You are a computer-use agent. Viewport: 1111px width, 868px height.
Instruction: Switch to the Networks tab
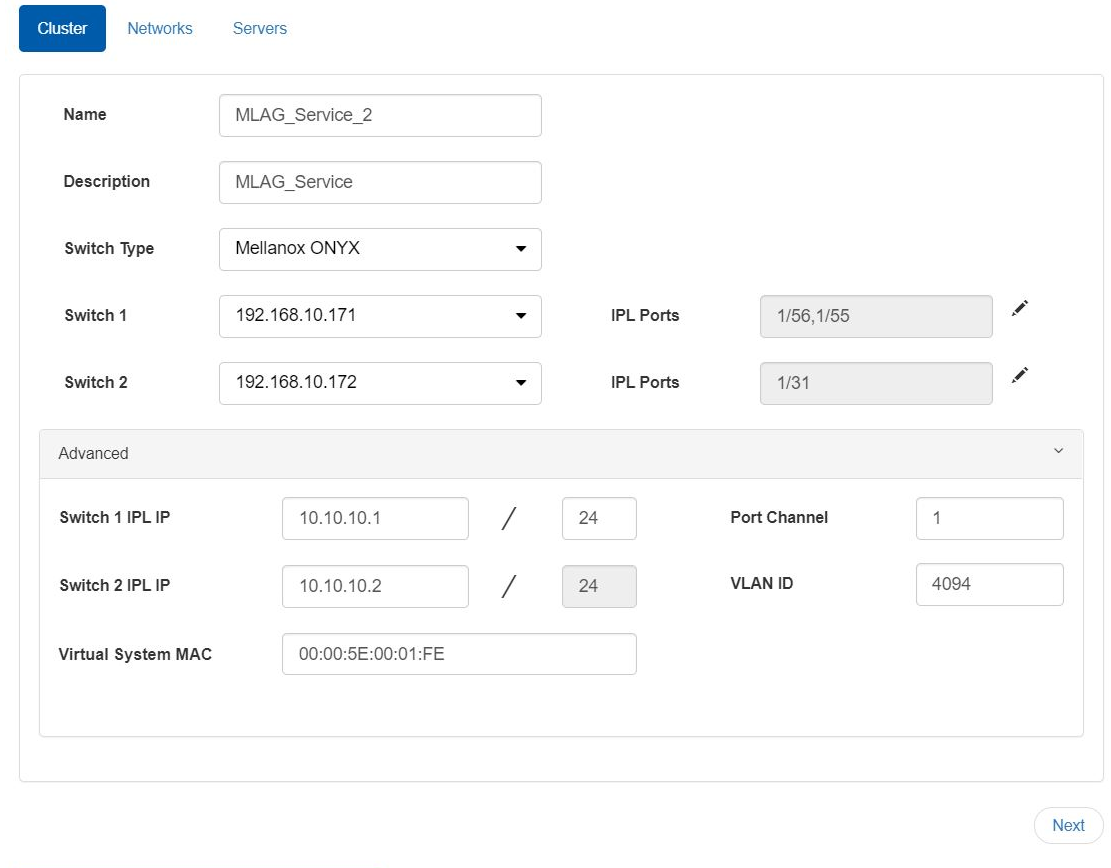[x=160, y=28]
